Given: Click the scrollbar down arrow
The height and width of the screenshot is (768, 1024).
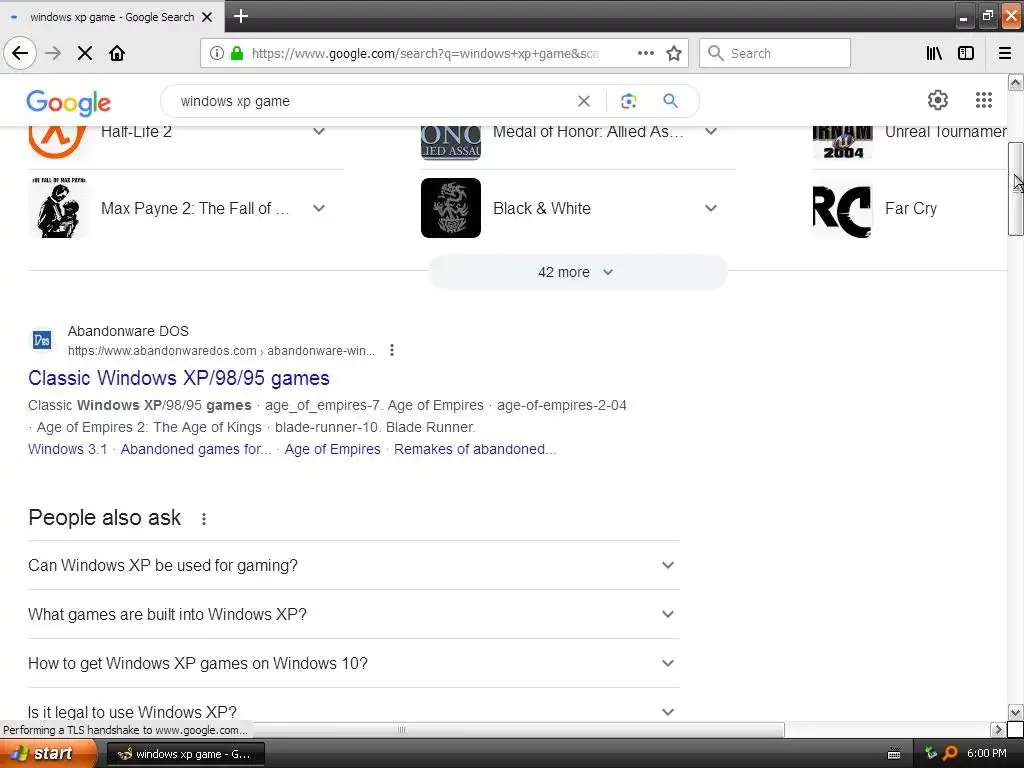Looking at the screenshot, I should pyautogui.click(x=1015, y=712).
